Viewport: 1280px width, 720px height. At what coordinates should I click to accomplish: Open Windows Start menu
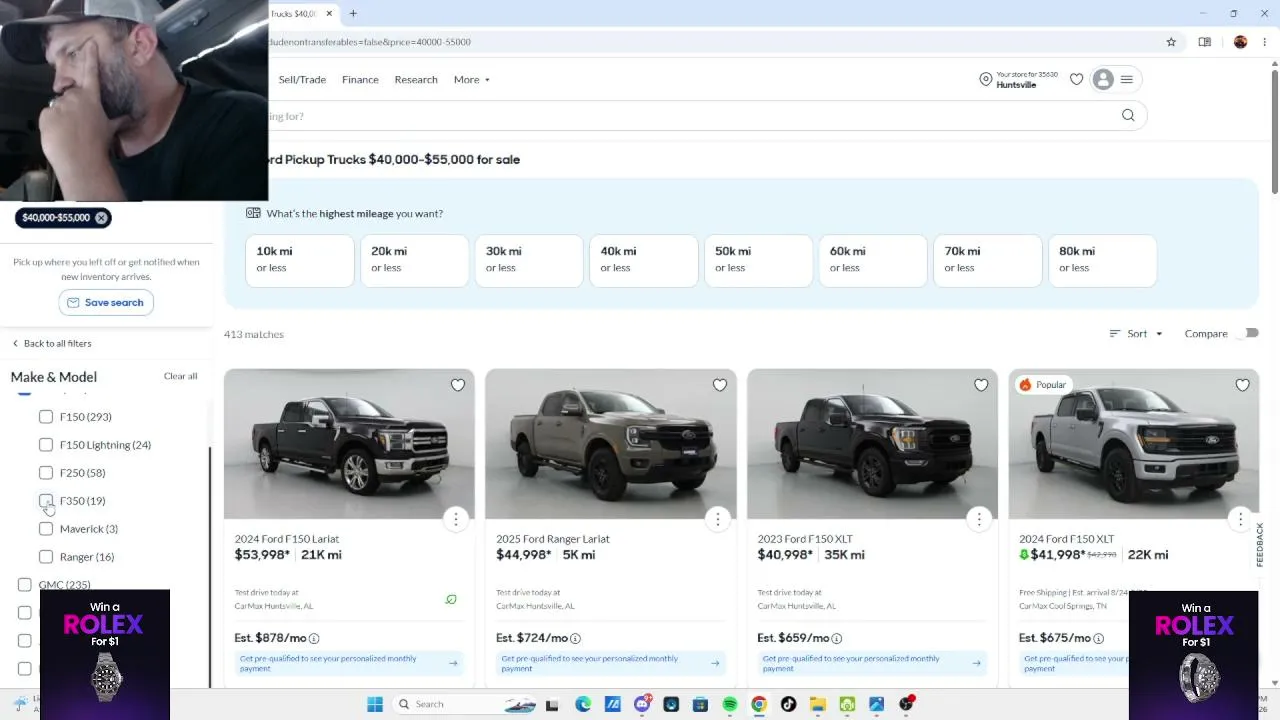click(x=375, y=704)
